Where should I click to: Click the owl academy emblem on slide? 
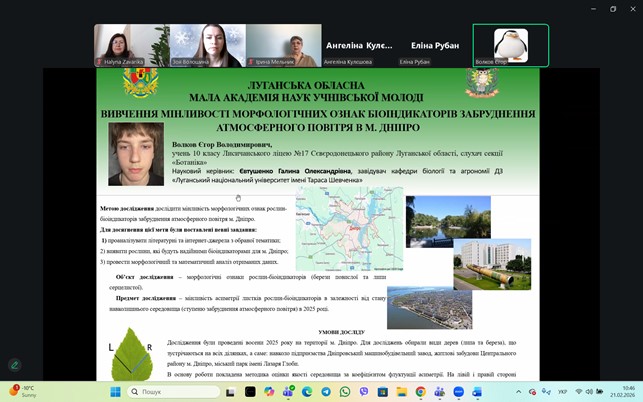point(482,82)
